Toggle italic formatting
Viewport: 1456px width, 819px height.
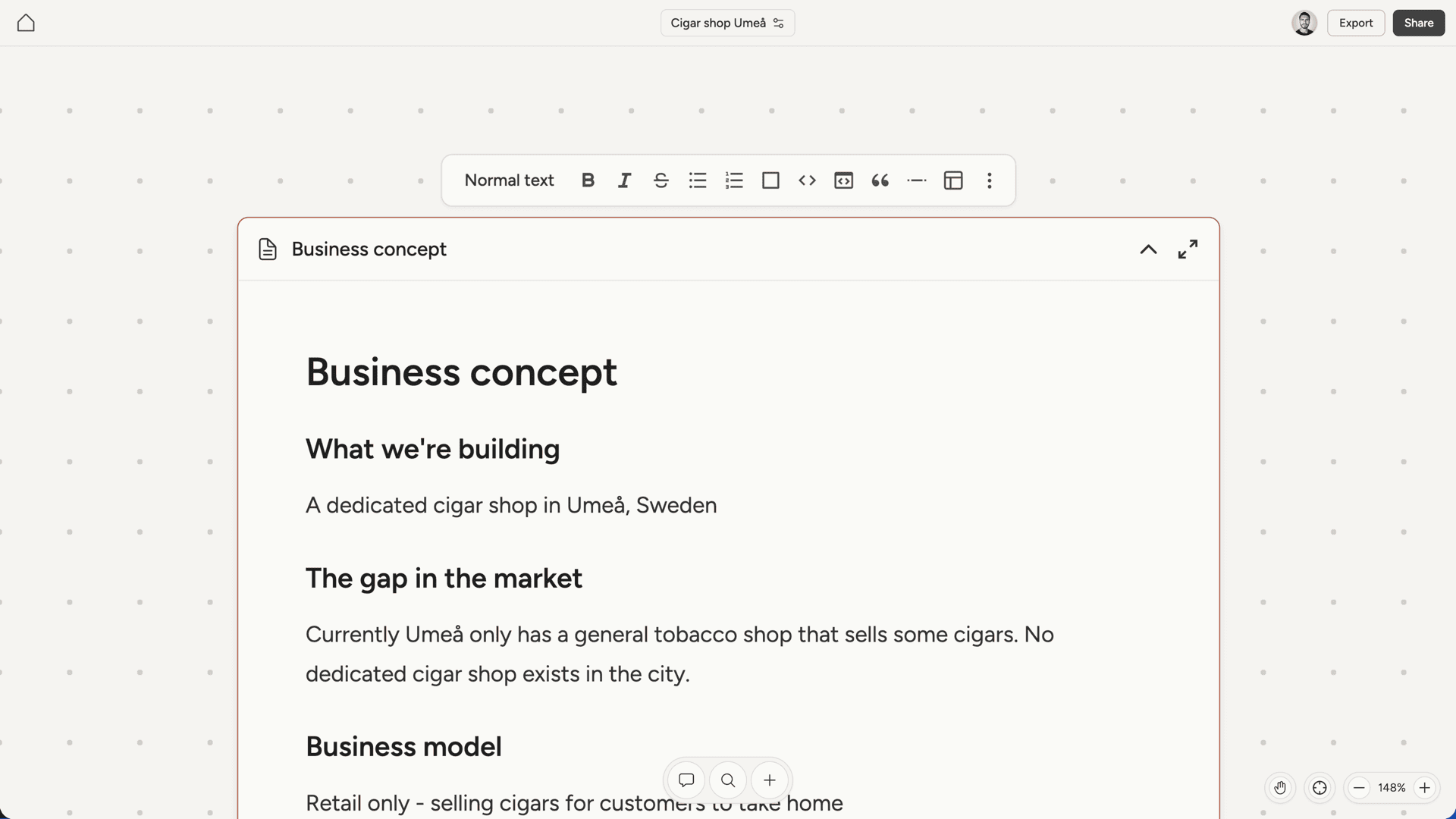624,180
